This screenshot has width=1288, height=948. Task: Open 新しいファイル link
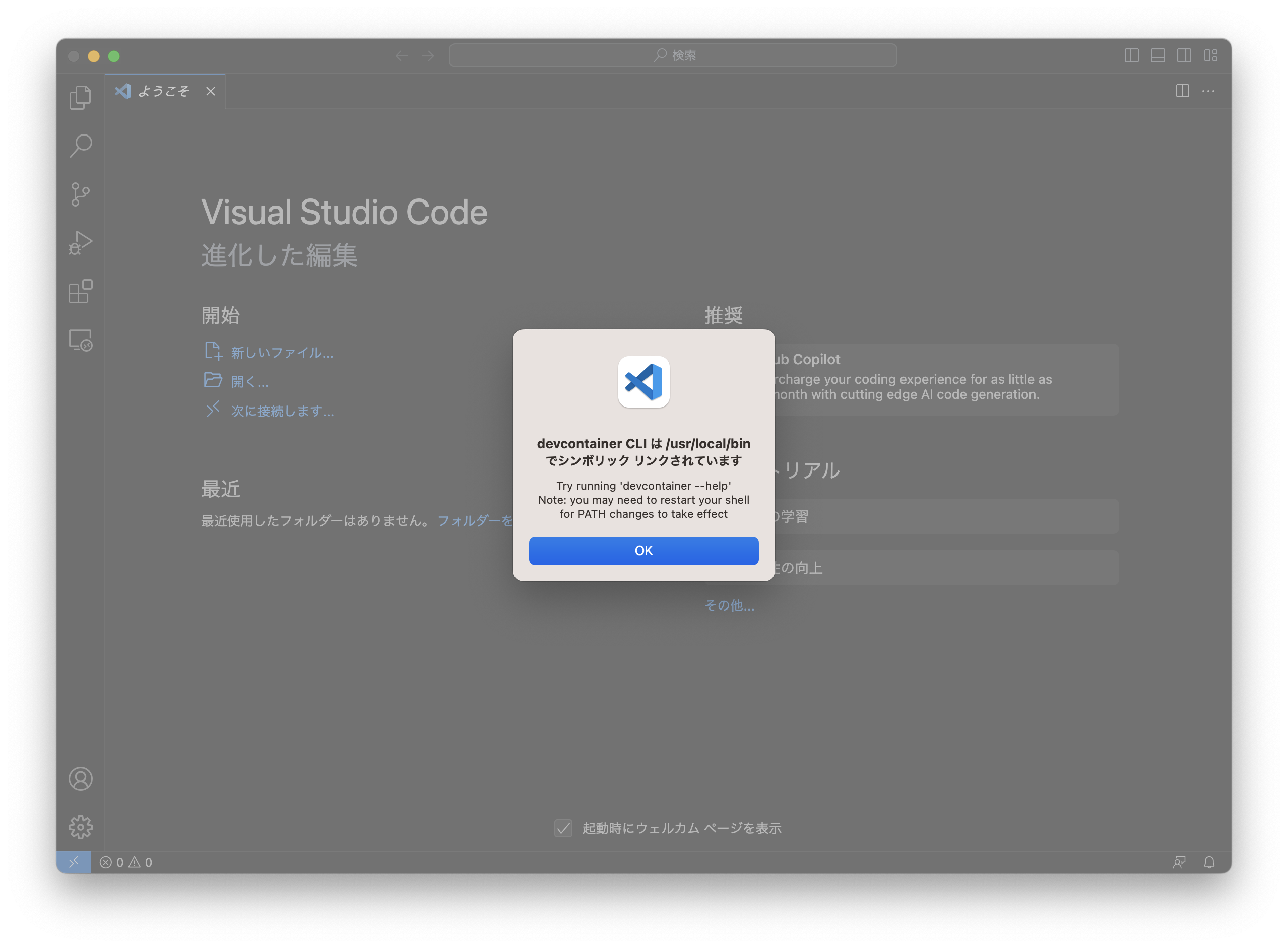282,352
